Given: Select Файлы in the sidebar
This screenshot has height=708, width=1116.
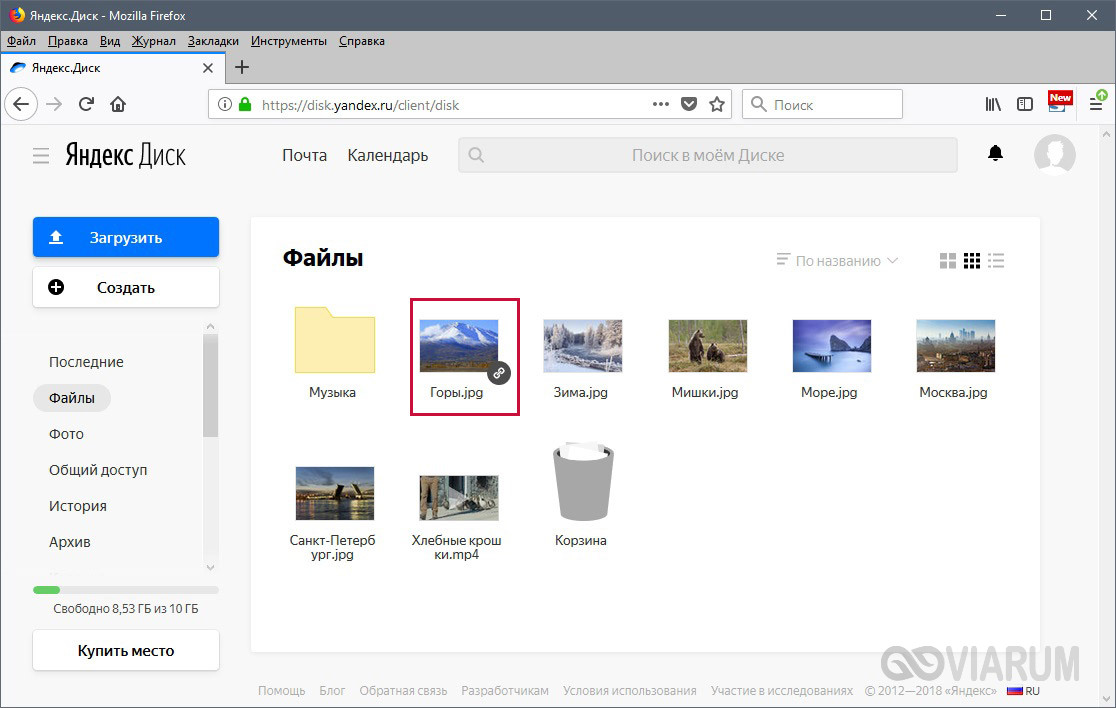Looking at the screenshot, I should [x=72, y=398].
